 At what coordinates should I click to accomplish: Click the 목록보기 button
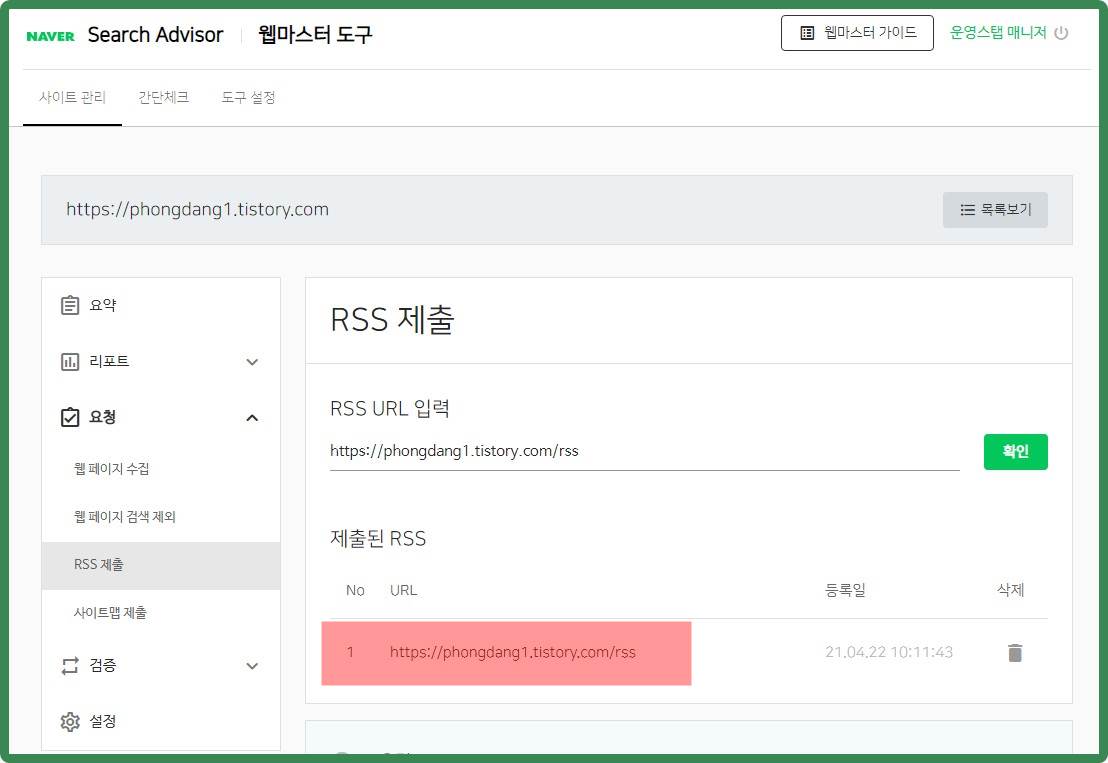[995, 210]
